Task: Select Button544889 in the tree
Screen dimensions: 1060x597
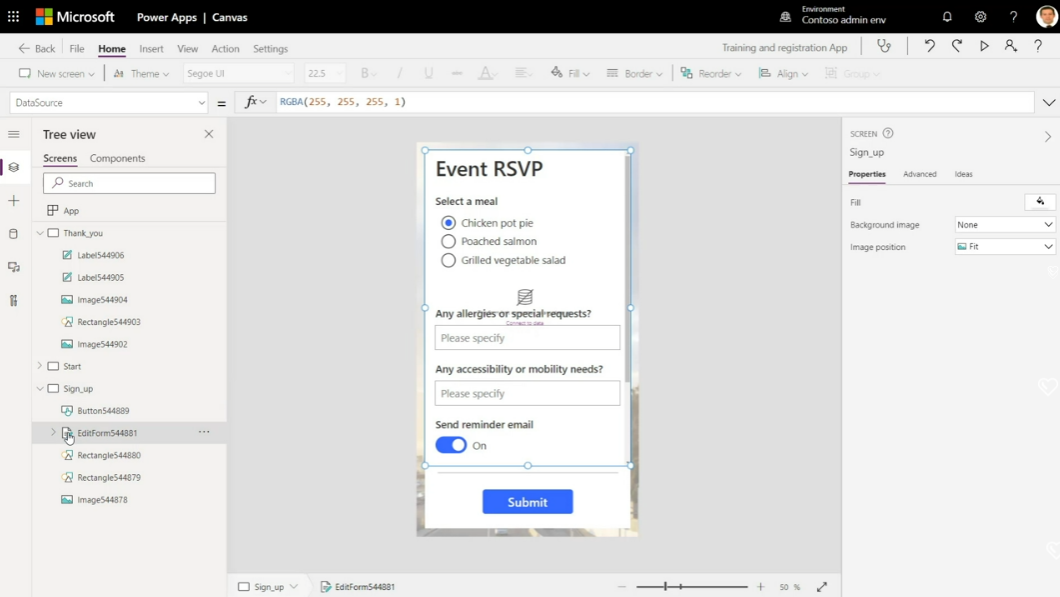Action: pyautogui.click(x=103, y=410)
